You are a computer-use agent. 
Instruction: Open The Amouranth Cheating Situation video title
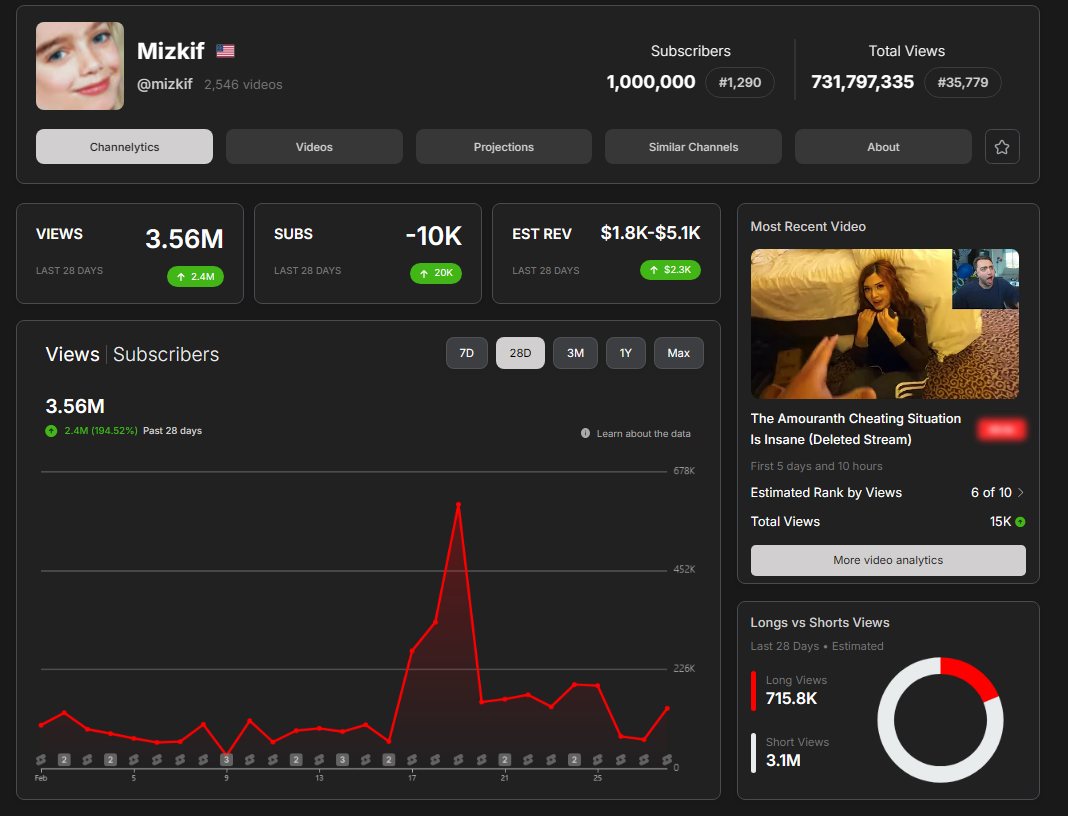pos(855,429)
